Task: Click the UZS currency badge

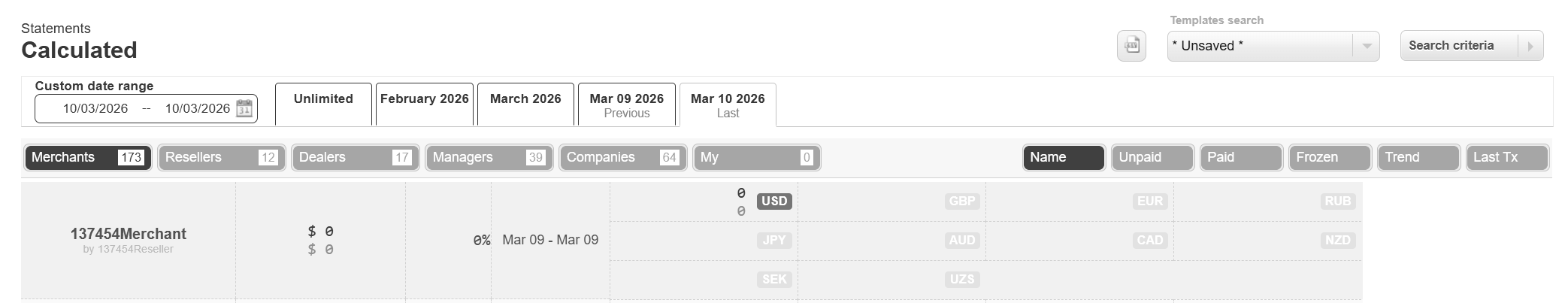Action: click(x=962, y=280)
